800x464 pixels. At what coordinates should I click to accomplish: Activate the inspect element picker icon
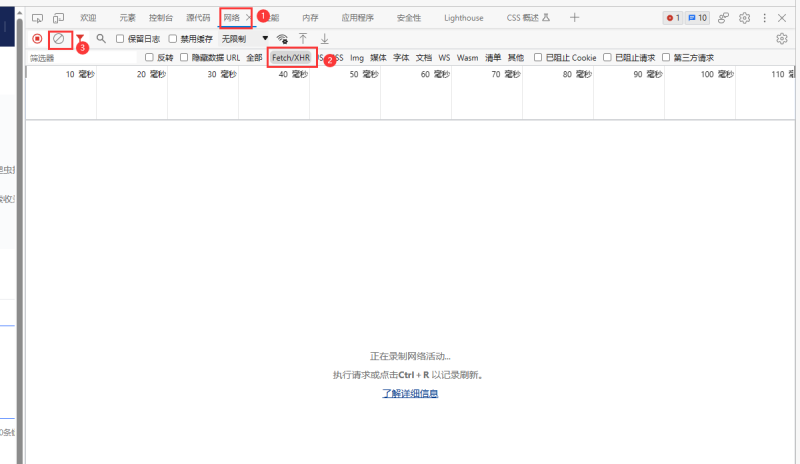coord(37,18)
